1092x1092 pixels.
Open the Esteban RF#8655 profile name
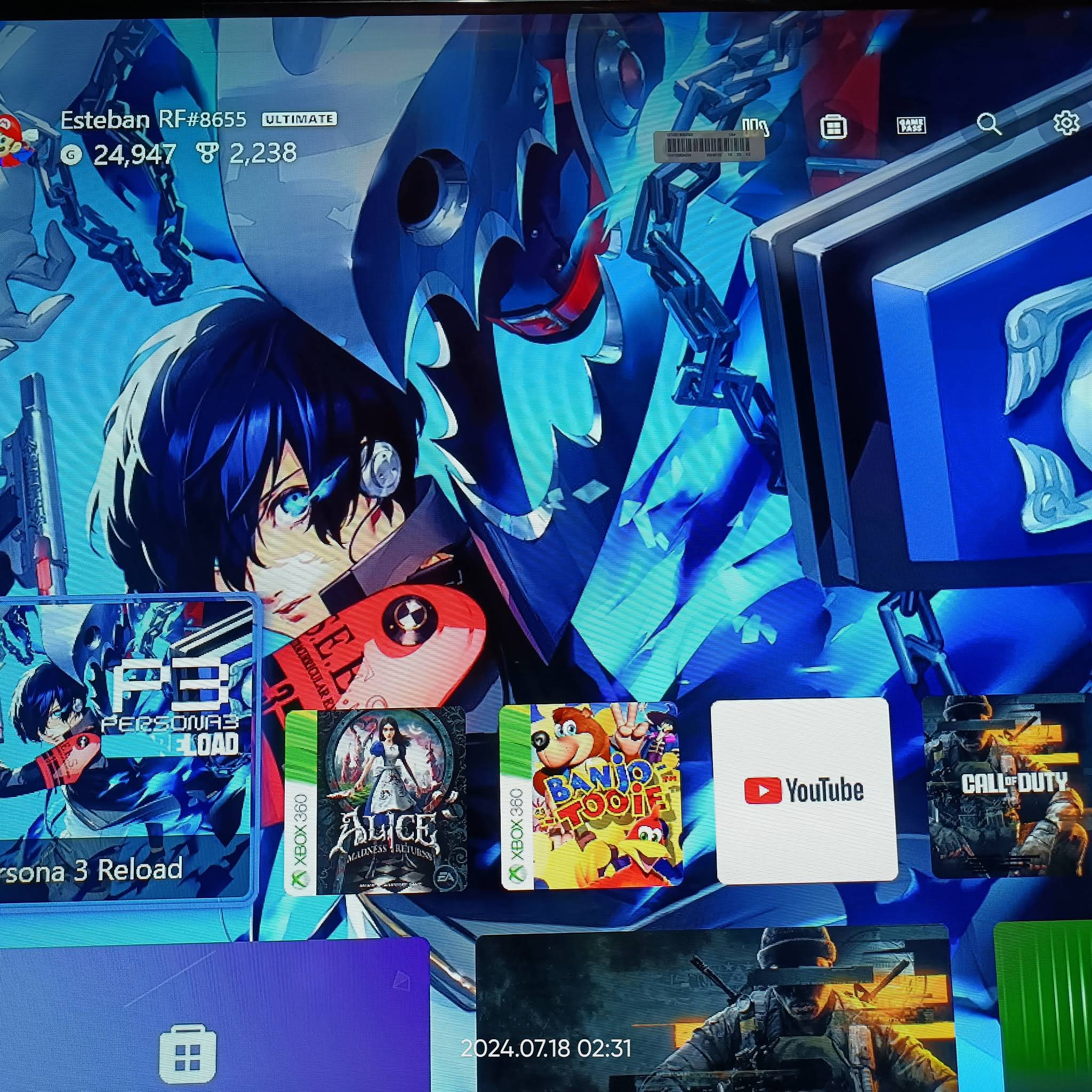(153, 120)
